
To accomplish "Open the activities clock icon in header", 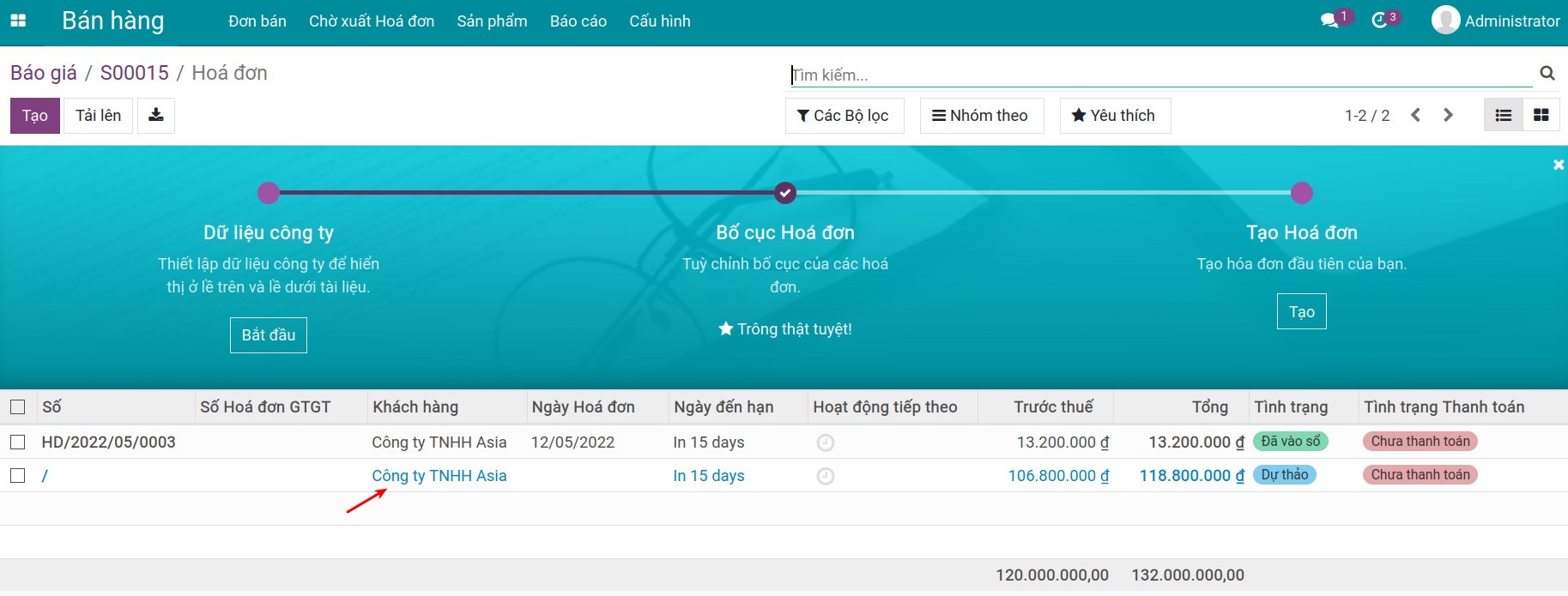I will coord(1379,21).
